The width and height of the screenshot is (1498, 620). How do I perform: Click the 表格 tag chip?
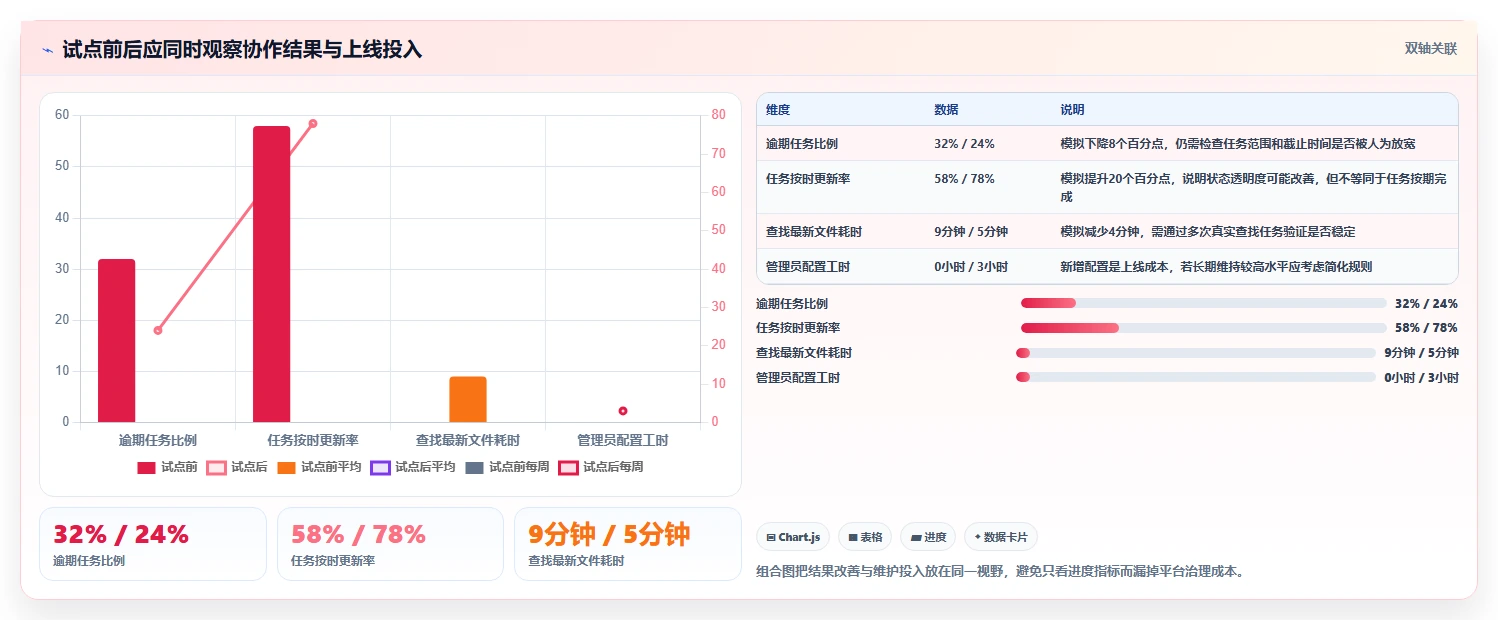point(865,537)
